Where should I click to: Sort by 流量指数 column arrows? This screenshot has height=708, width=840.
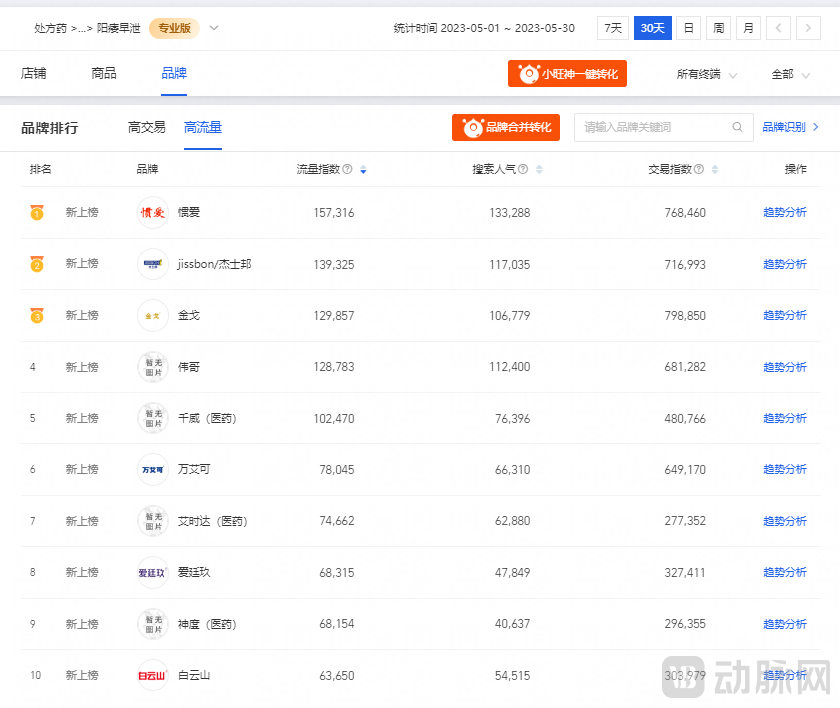pyautogui.click(x=363, y=170)
